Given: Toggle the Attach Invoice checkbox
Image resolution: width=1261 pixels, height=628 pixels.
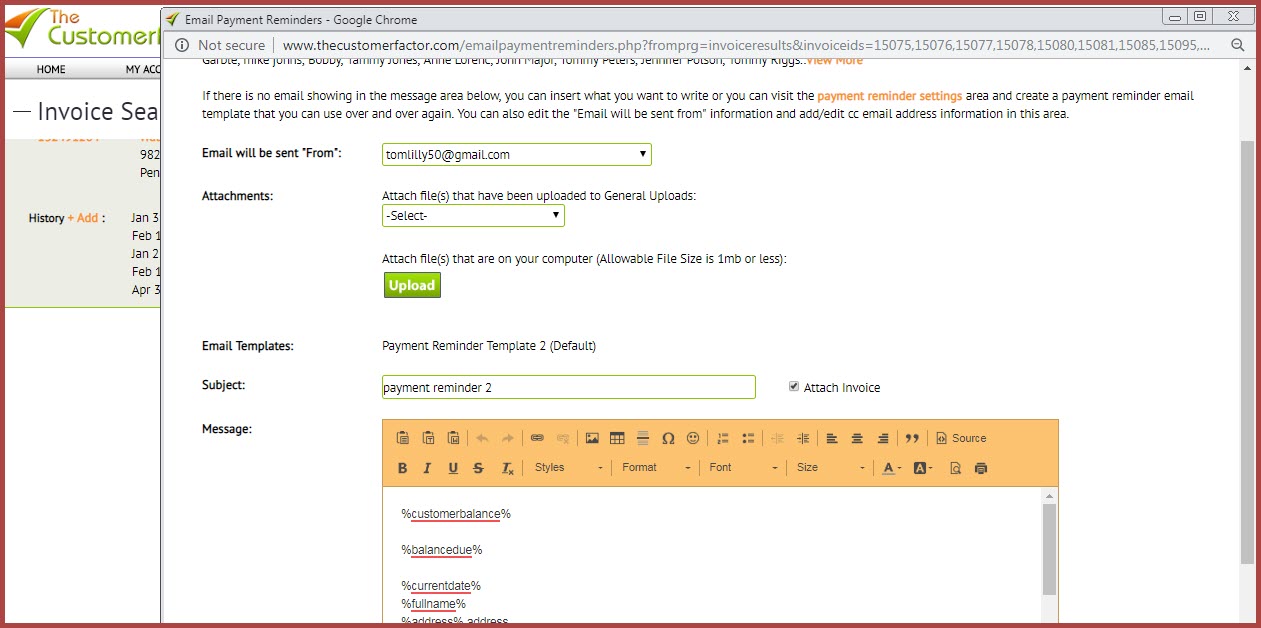Looking at the screenshot, I should tap(794, 387).
